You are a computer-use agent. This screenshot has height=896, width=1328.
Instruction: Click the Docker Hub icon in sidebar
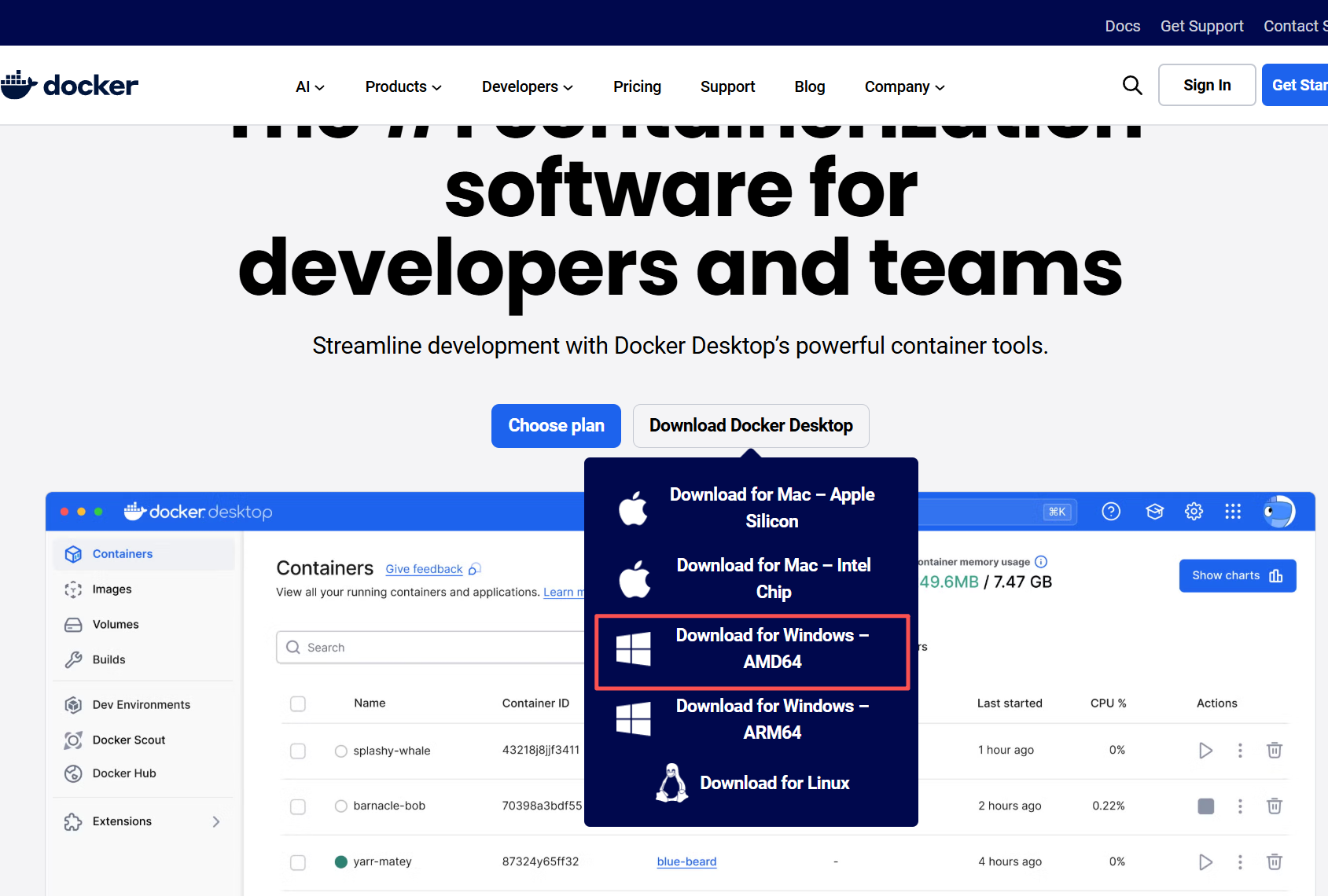click(x=73, y=773)
